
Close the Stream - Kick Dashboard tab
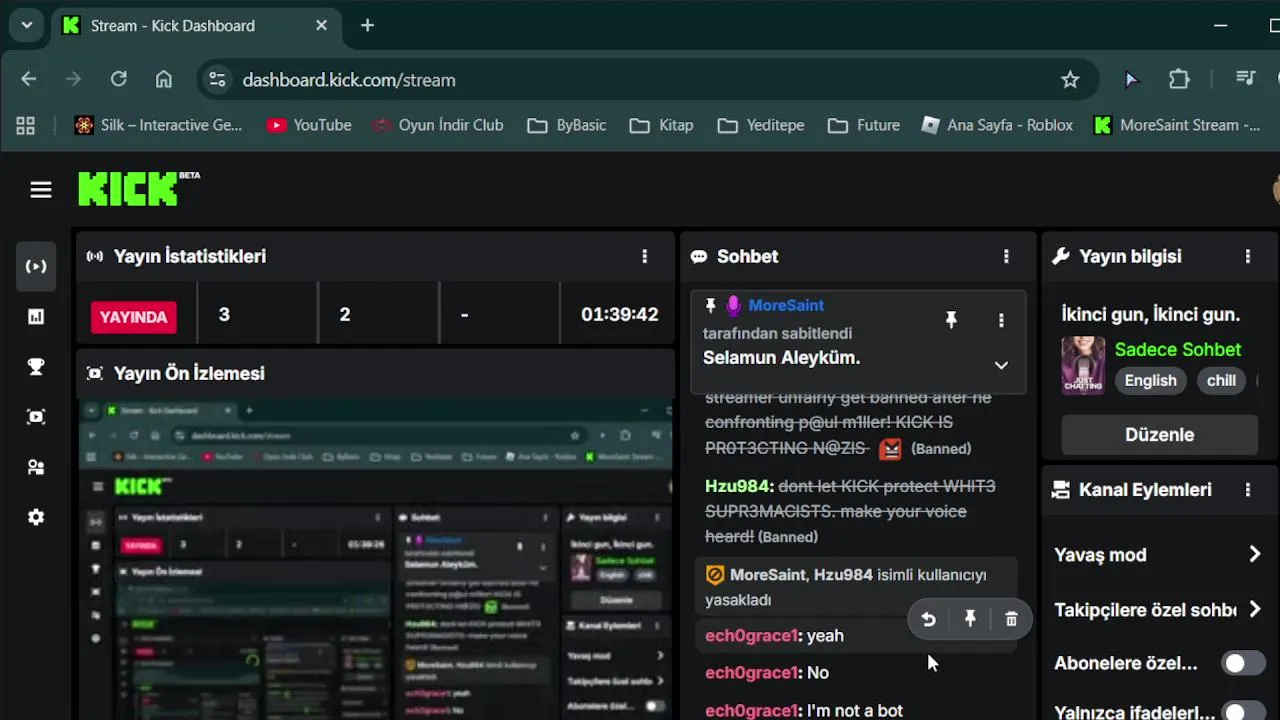pyautogui.click(x=321, y=25)
